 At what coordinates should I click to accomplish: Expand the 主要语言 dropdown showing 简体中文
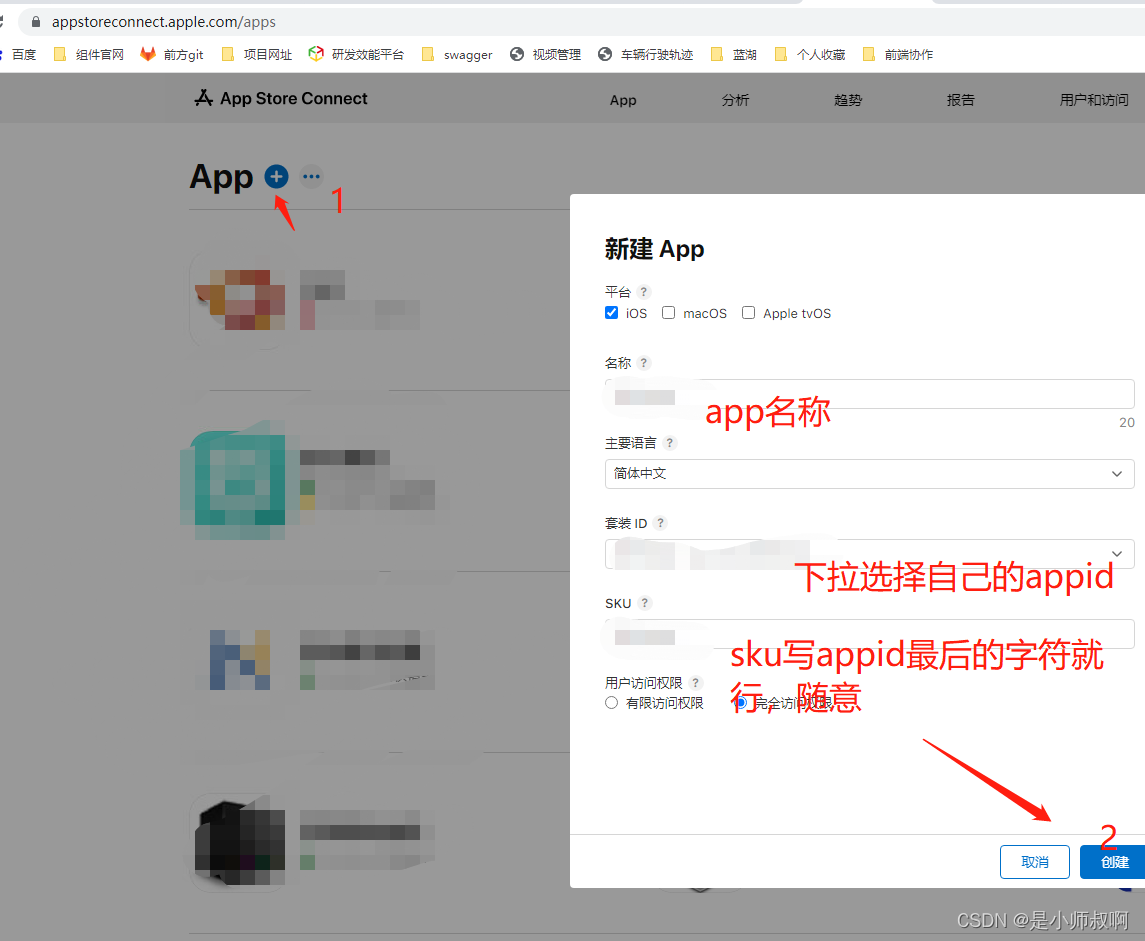[x=869, y=474]
